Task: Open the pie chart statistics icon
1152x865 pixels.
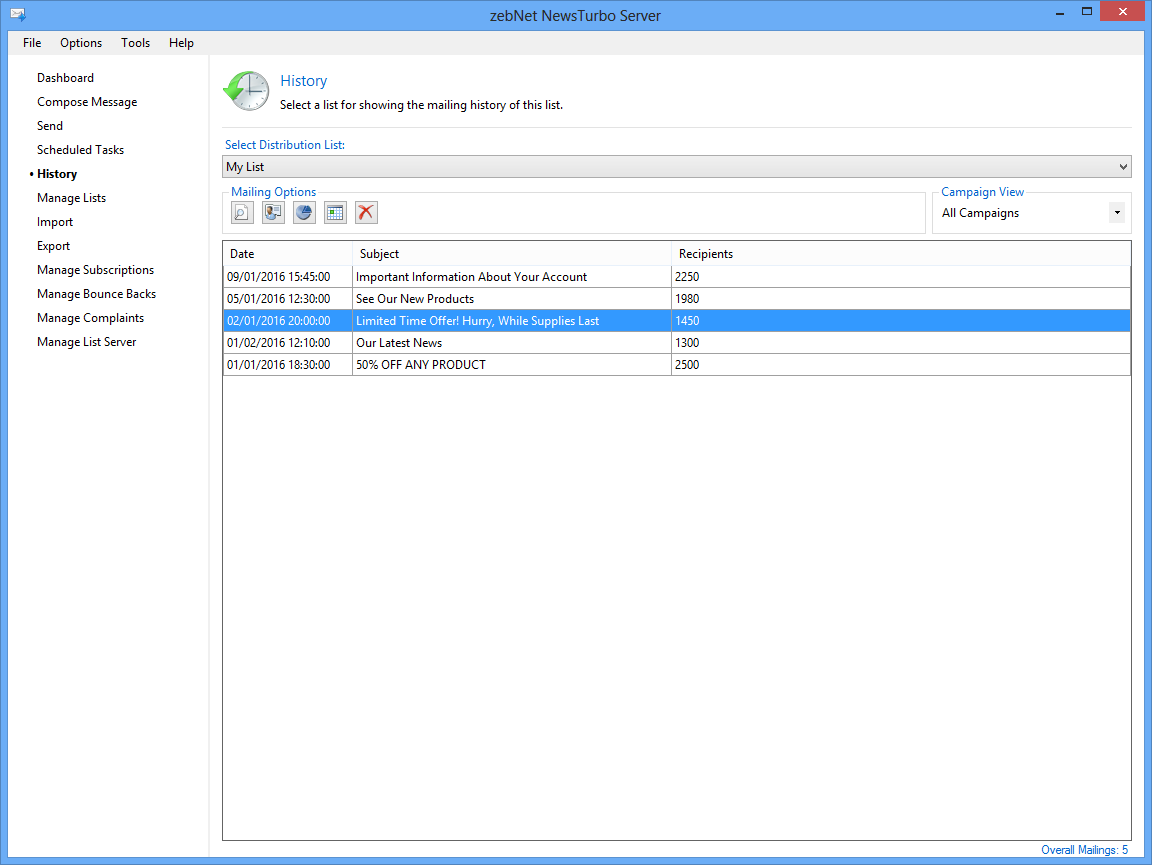Action: click(x=304, y=212)
